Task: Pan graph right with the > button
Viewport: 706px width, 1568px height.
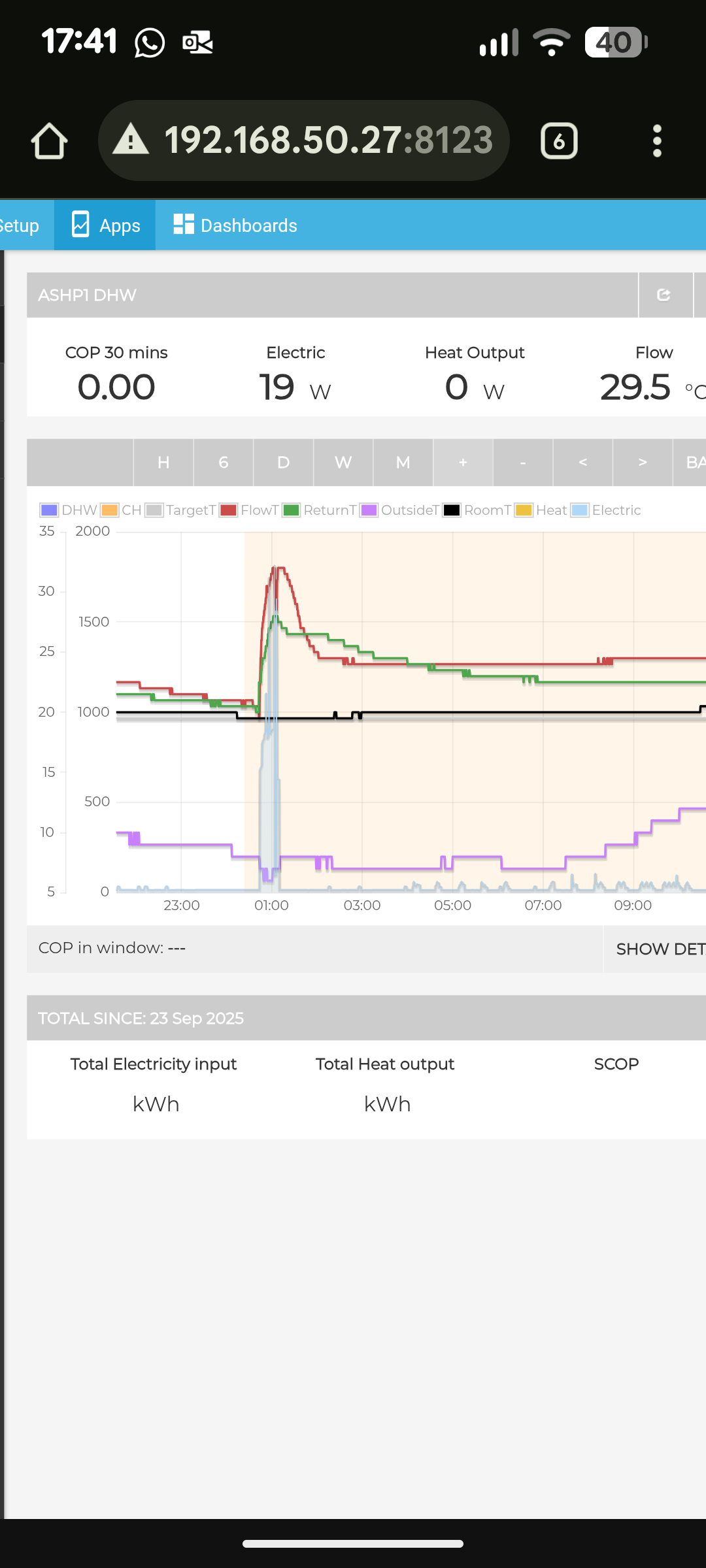Action: (x=643, y=463)
